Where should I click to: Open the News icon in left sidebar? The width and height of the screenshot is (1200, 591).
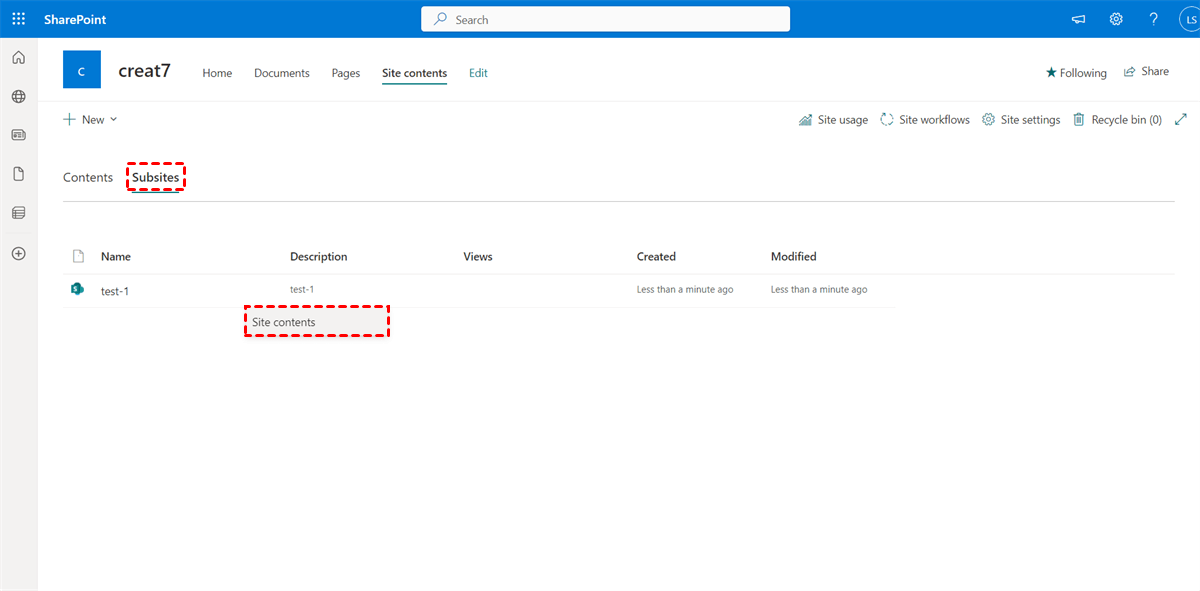click(x=18, y=135)
